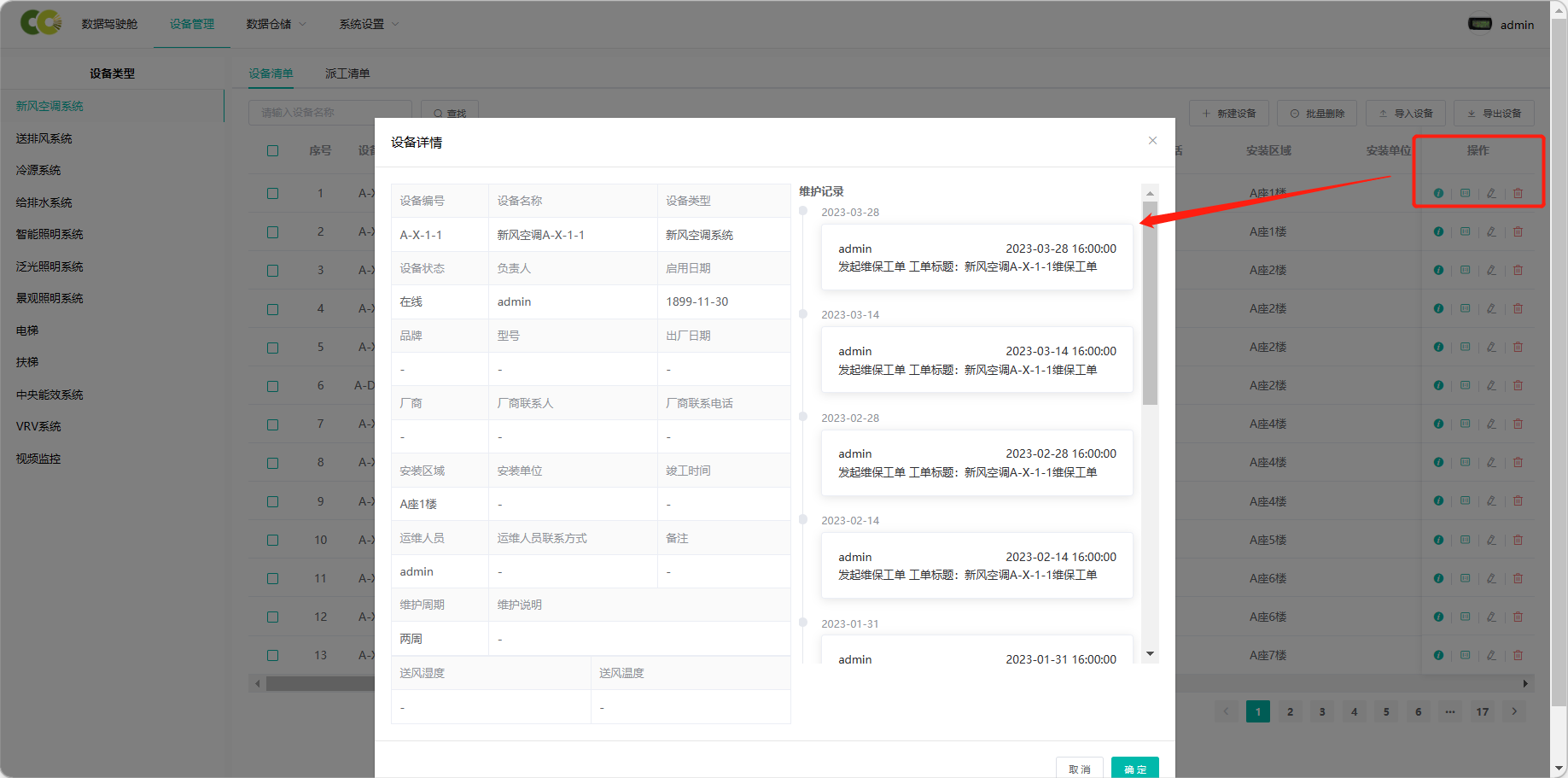Click next page arrow in pagination
The height and width of the screenshot is (778, 1568).
(x=1514, y=711)
